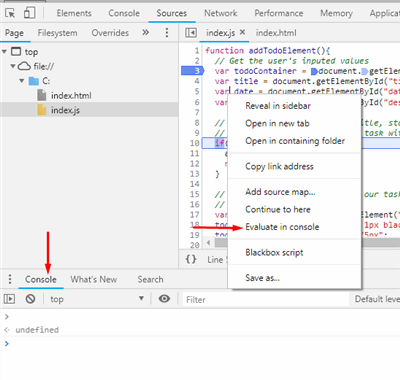Activate the inspect element picker icon
Viewport: 400px width, 380px height.
pos(10,13)
